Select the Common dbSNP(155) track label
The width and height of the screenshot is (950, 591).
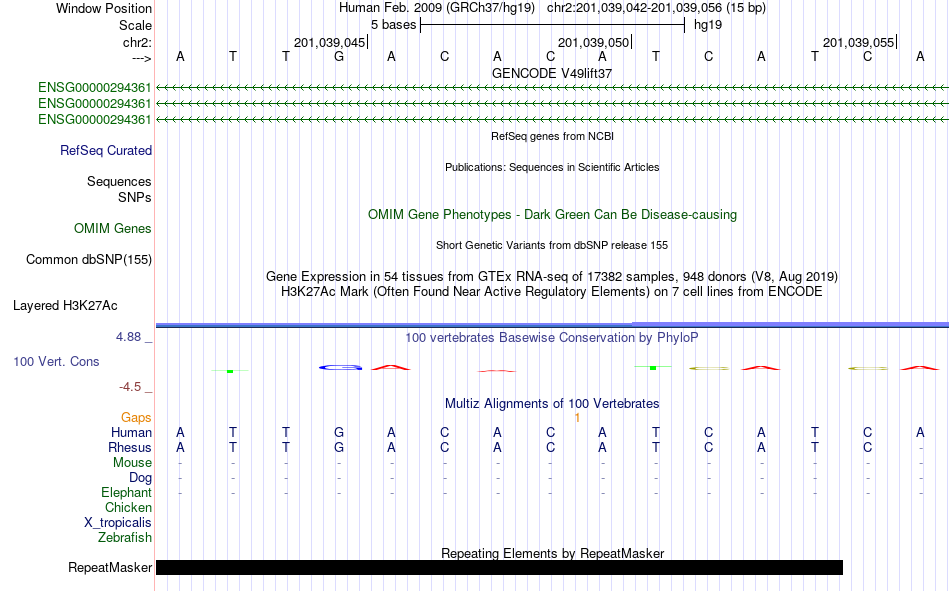click(x=89, y=259)
